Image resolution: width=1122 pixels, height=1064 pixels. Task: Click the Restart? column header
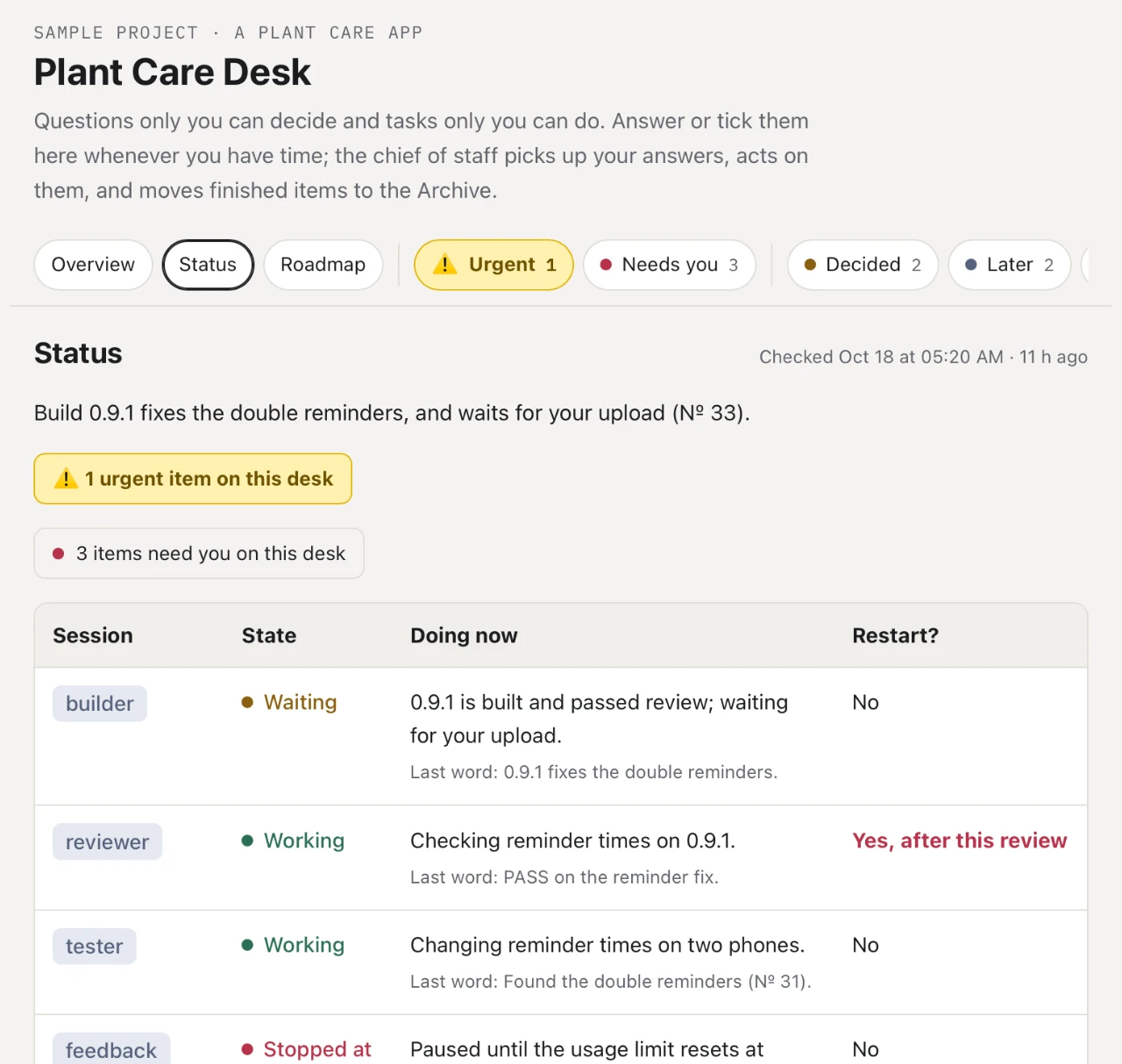point(895,635)
